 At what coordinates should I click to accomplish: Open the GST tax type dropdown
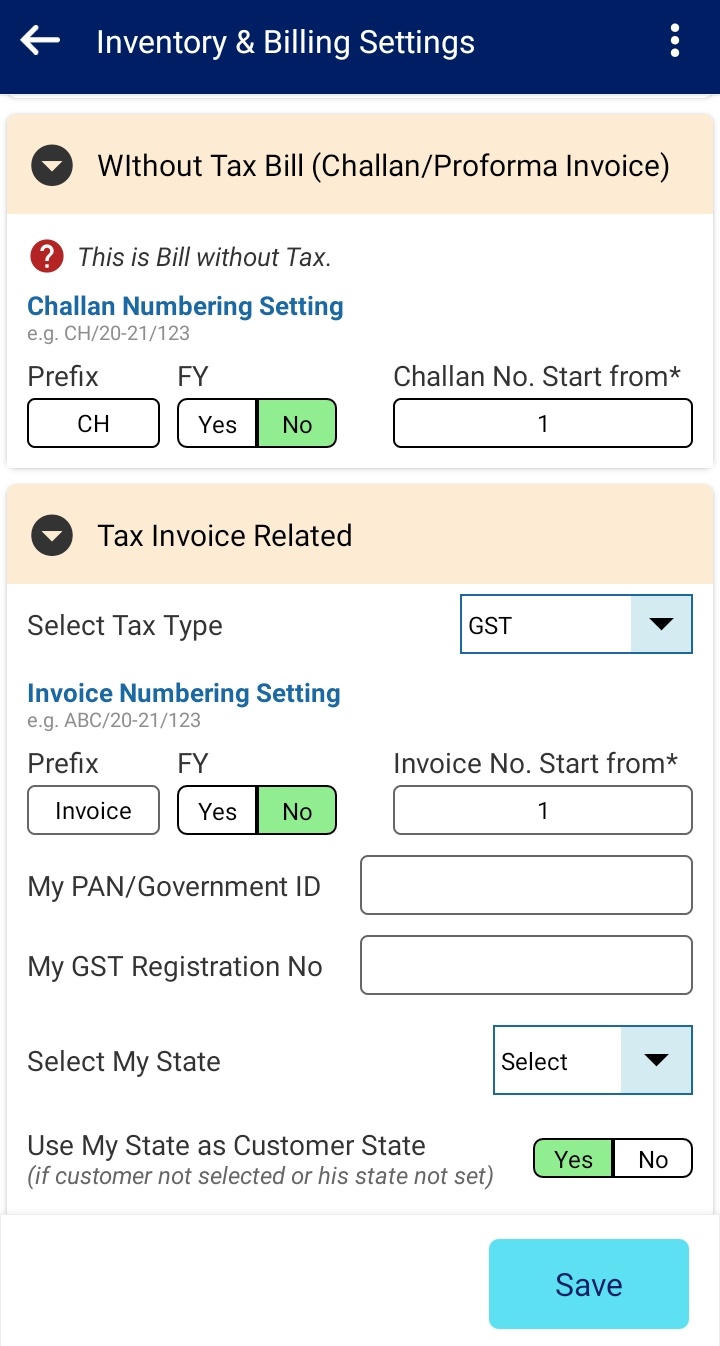click(576, 625)
